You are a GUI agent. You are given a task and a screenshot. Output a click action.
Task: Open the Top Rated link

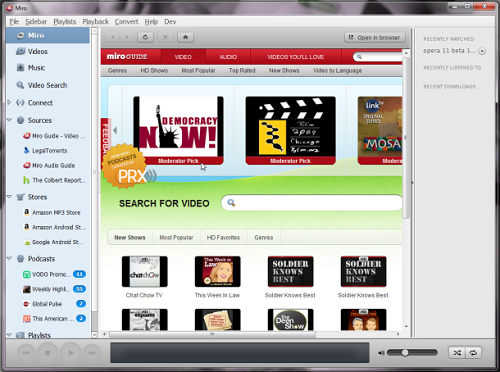coord(242,71)
